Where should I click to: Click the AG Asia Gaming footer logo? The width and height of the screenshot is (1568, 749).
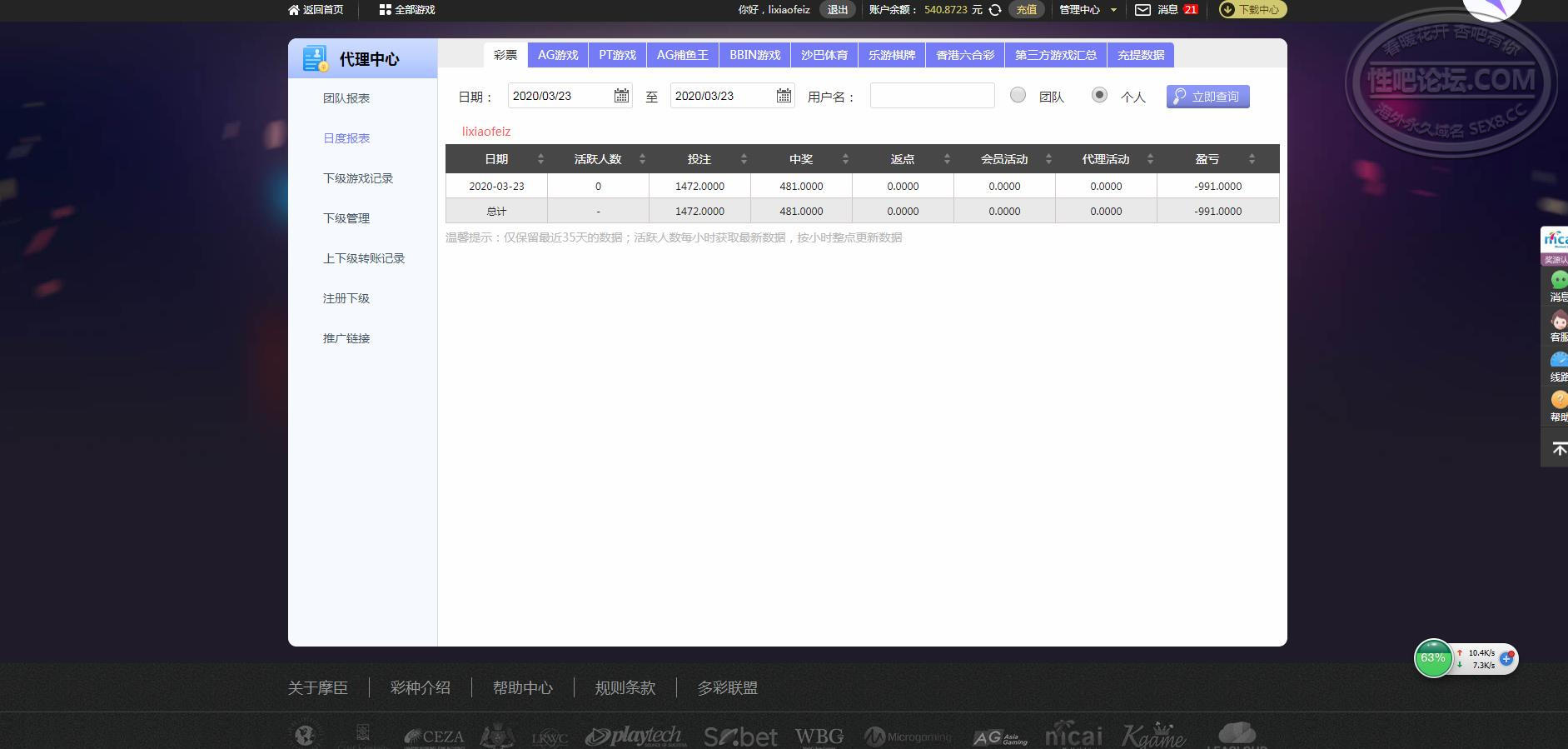pos(1000,737)
